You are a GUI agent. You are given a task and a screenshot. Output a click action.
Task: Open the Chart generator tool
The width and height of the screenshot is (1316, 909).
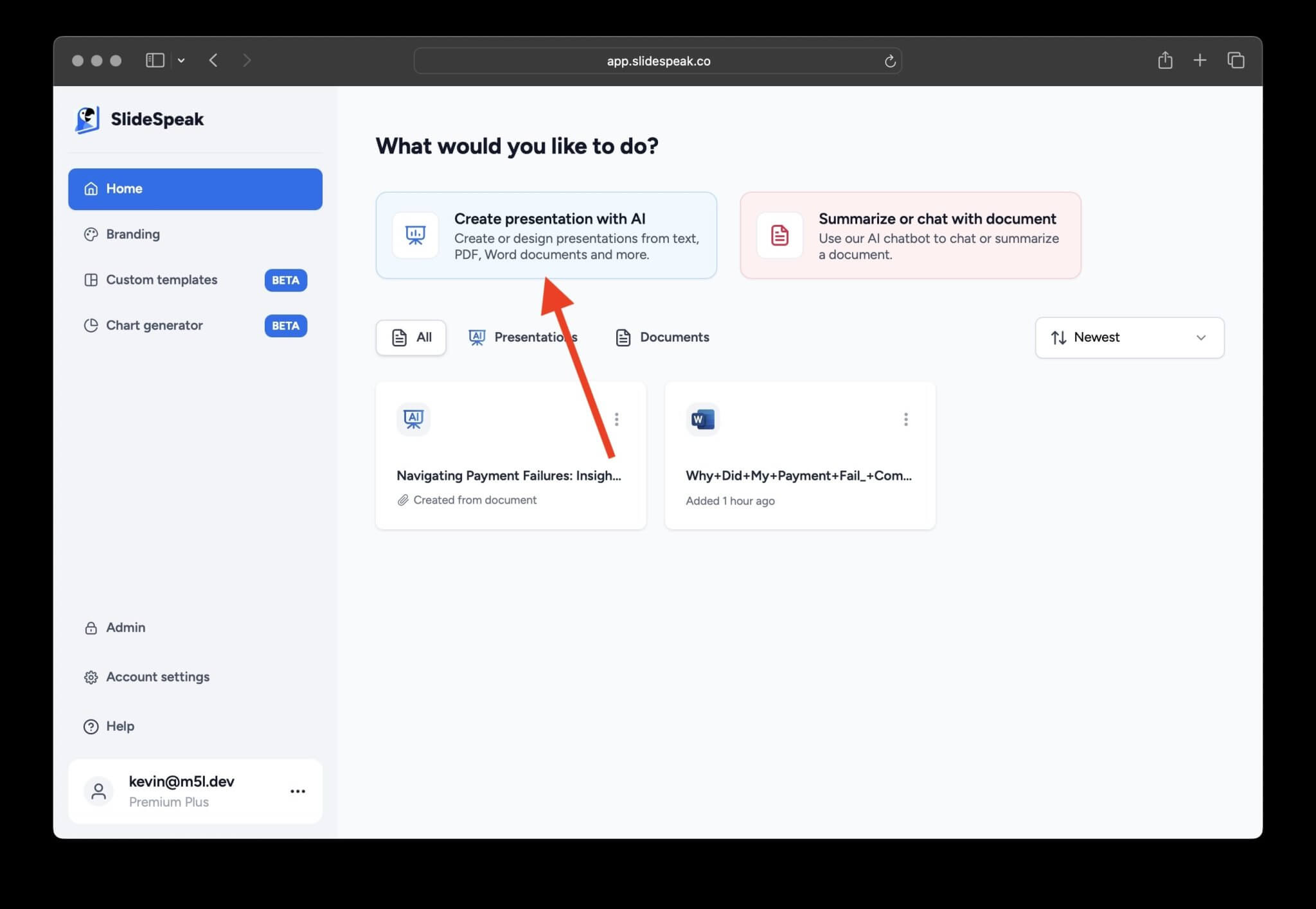click(x=154, y=325)
